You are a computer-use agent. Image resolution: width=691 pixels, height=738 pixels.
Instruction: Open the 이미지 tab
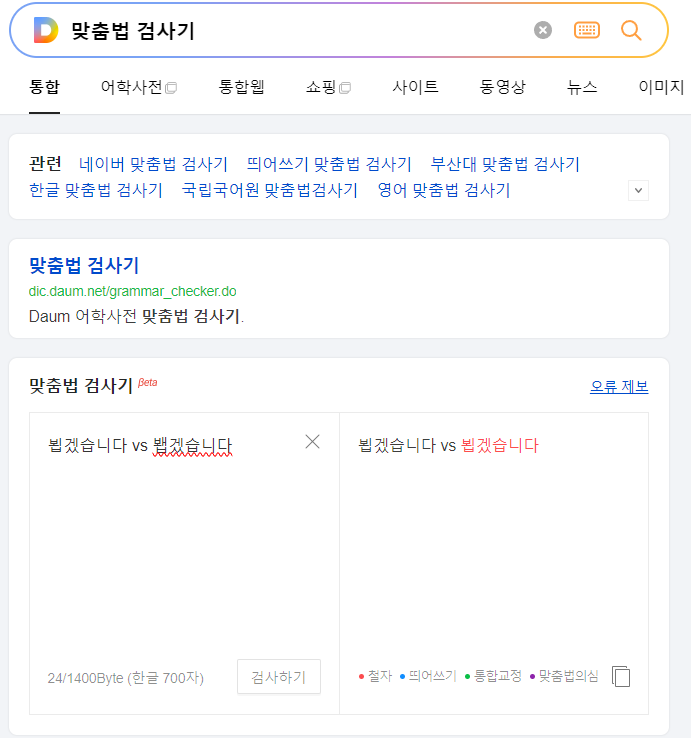pos(661,87)
